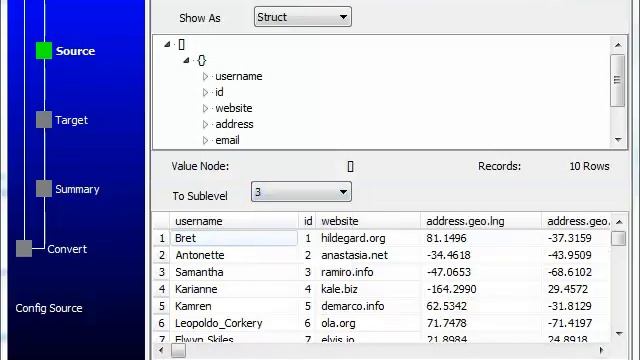This screenshot has width=640, height=360.
Task: Select the Bret username cell
Action: click(234, 238)
